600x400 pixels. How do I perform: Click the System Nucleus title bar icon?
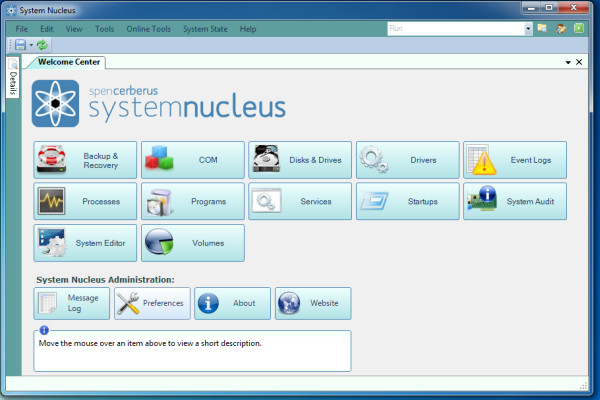(x=11, y=10)
